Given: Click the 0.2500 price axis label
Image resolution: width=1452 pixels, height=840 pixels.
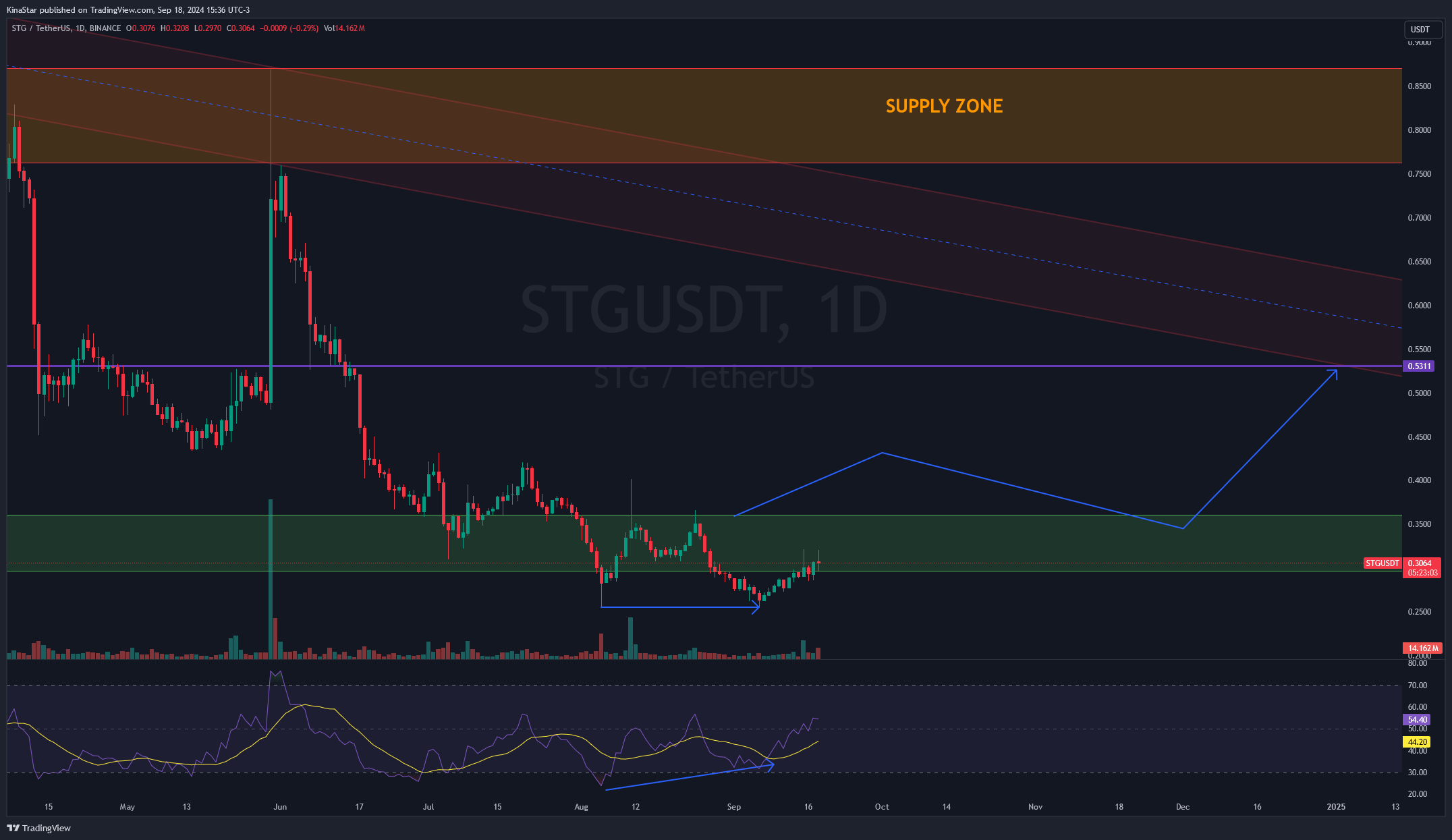Looking at the screenshot, I should coord(1419,612).
